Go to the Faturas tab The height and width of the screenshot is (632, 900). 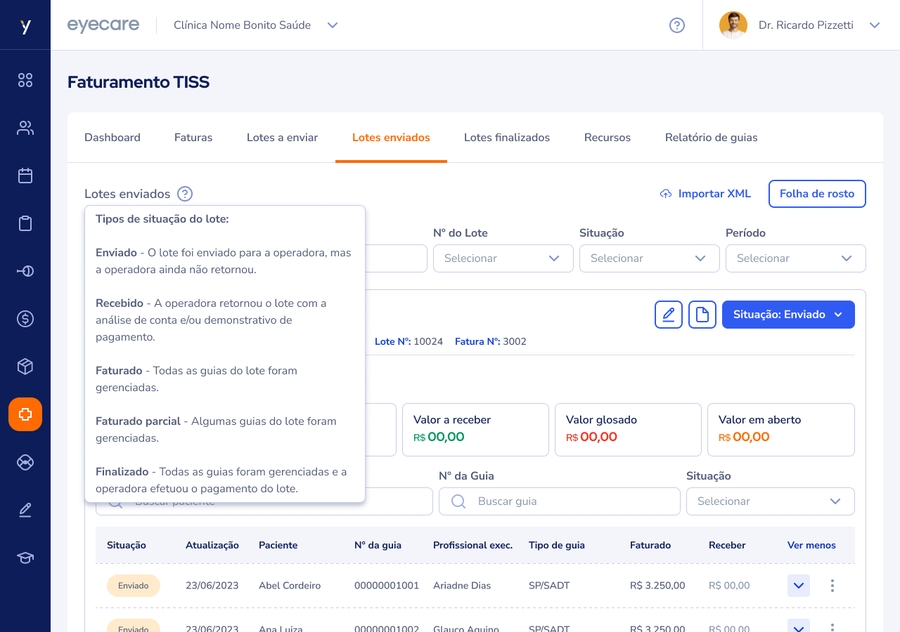(193, 138)
